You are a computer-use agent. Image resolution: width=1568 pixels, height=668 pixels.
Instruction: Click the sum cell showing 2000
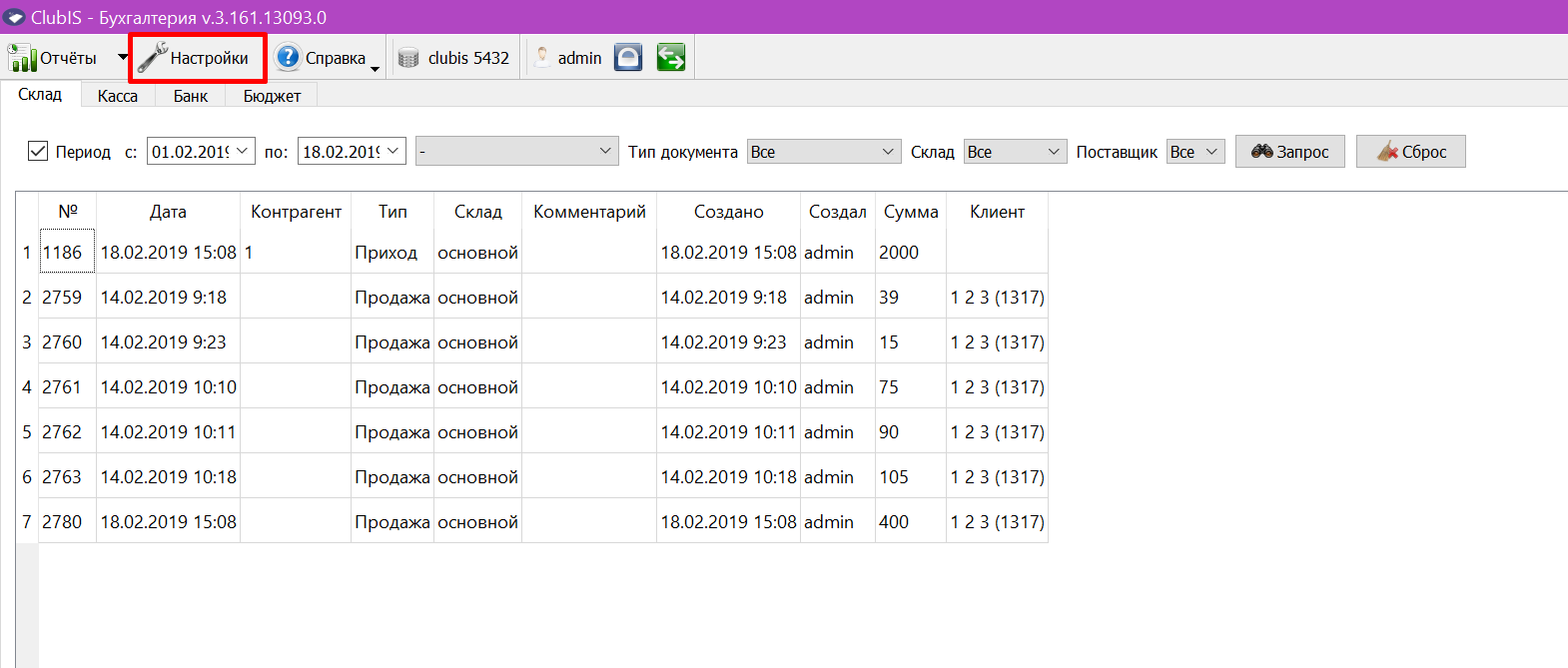tap(911, 252)
